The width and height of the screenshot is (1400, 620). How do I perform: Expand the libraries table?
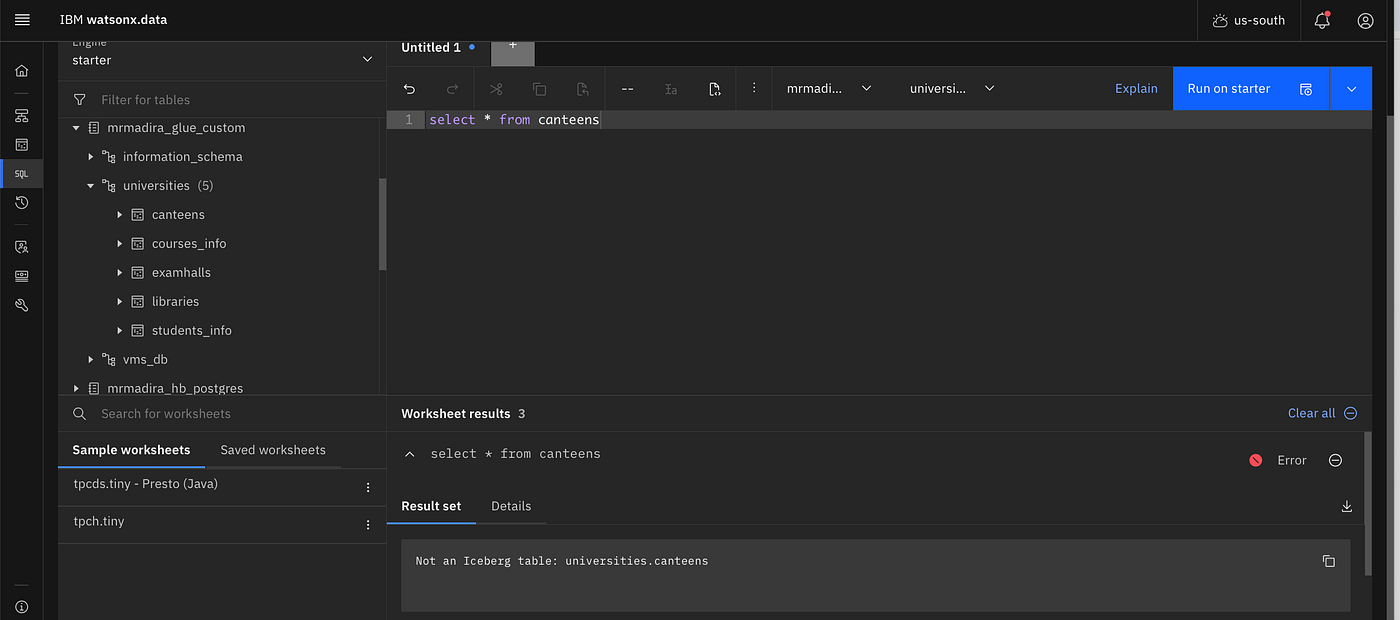[x=120, y=302]
